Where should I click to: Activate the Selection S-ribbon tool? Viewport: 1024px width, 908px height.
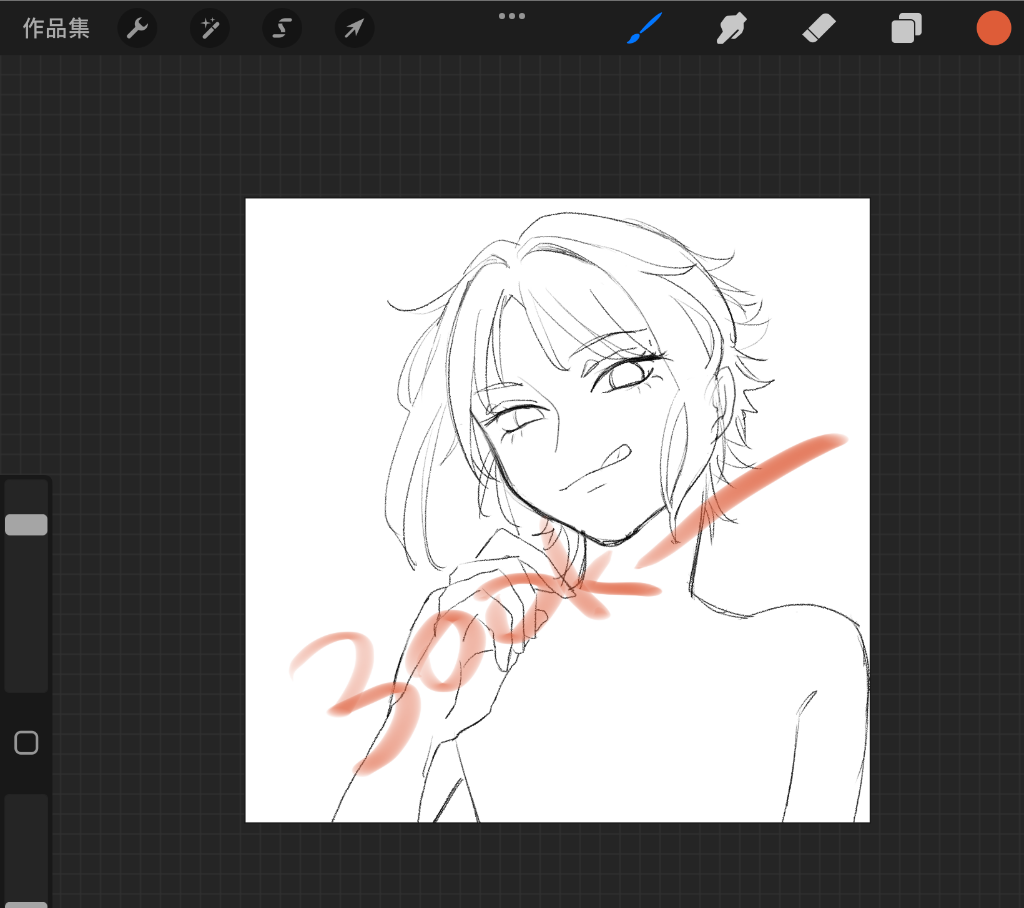[282, 28]
